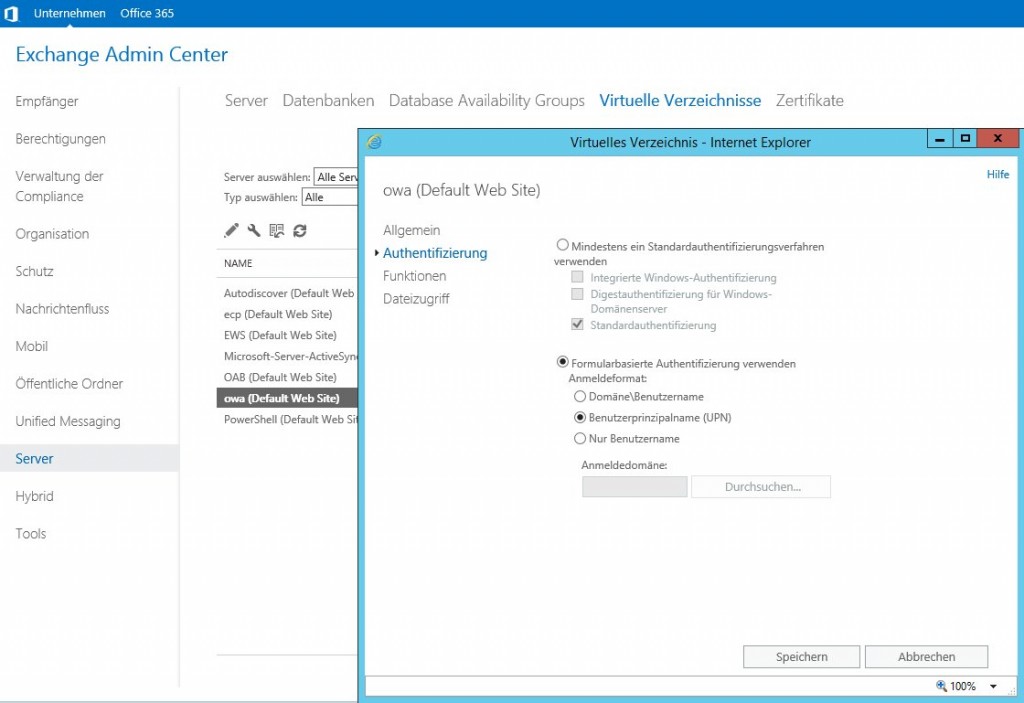Open the 'Server auswählen' dropdown
This screenshot has width=1024, height=703.
point(336,177)
